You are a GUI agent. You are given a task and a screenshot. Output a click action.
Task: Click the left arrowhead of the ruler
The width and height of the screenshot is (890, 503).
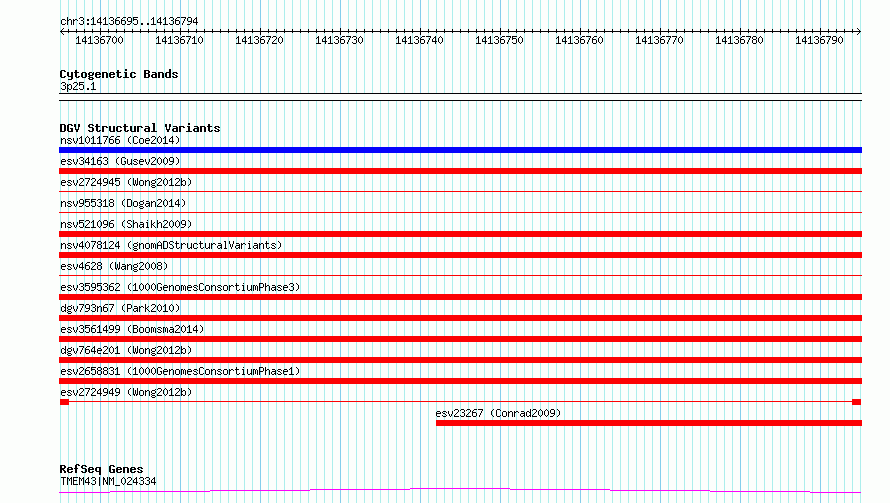tap(62, 31)
